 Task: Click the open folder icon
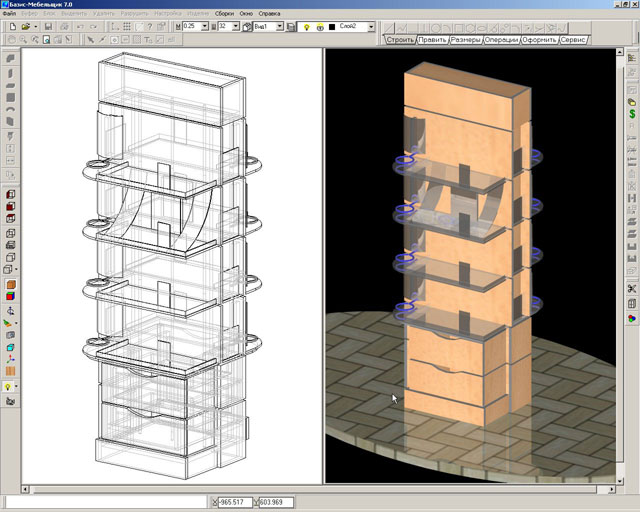25,27
